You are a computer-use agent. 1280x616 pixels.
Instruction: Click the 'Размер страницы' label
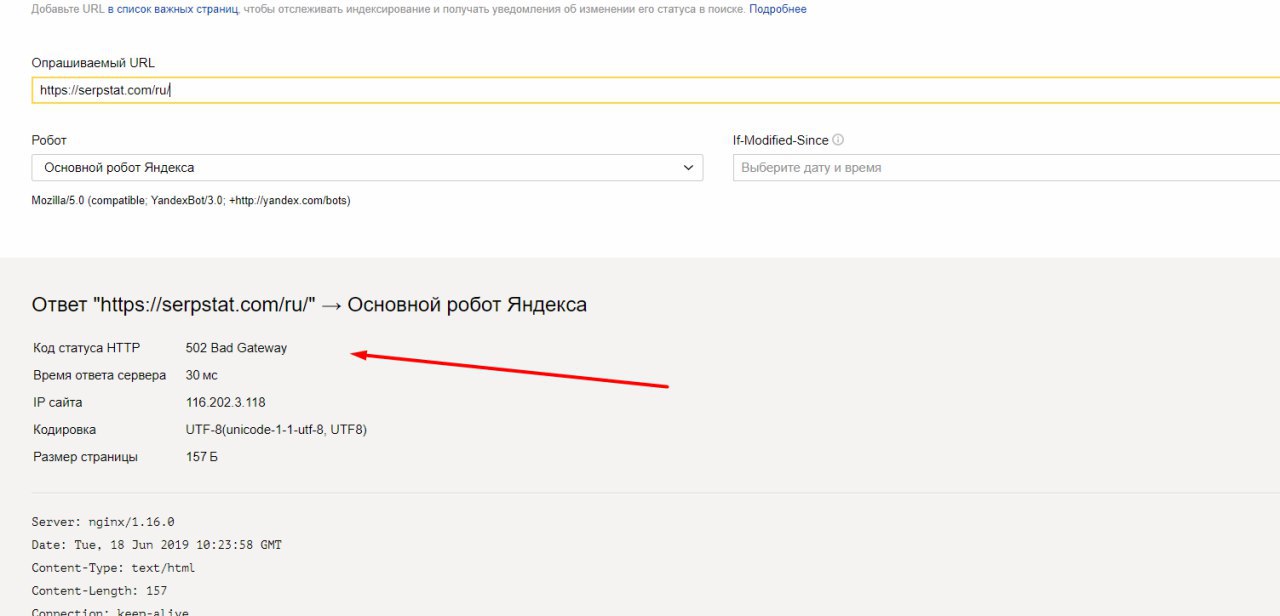tap(86, 457)
